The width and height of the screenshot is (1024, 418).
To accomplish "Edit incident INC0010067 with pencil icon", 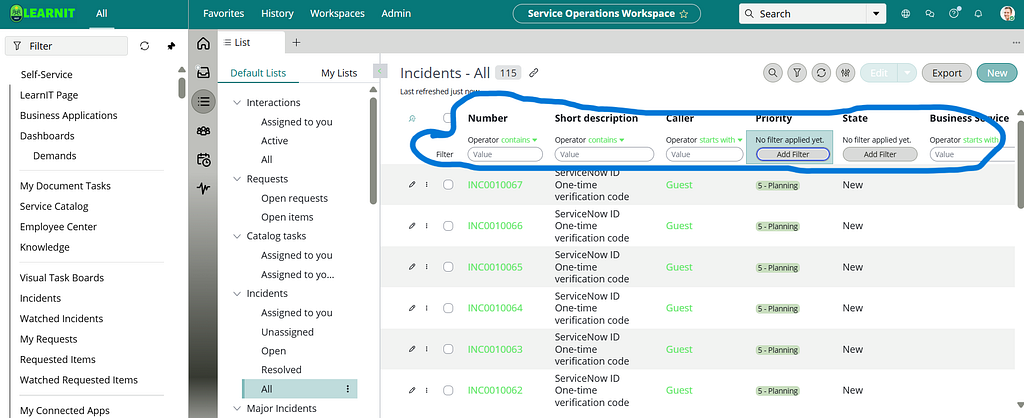I will click(411, 185).
